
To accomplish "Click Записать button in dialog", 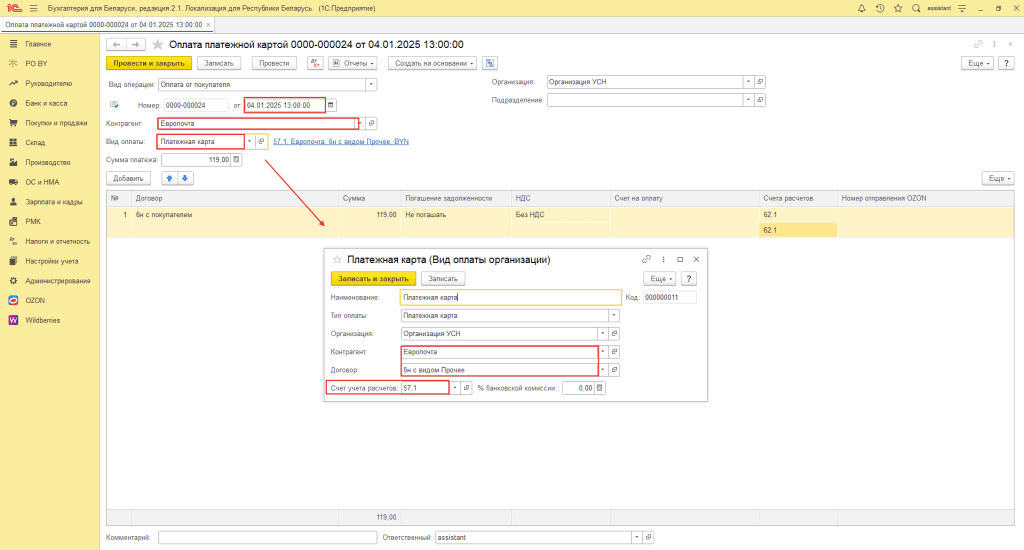I will (443, 278).
